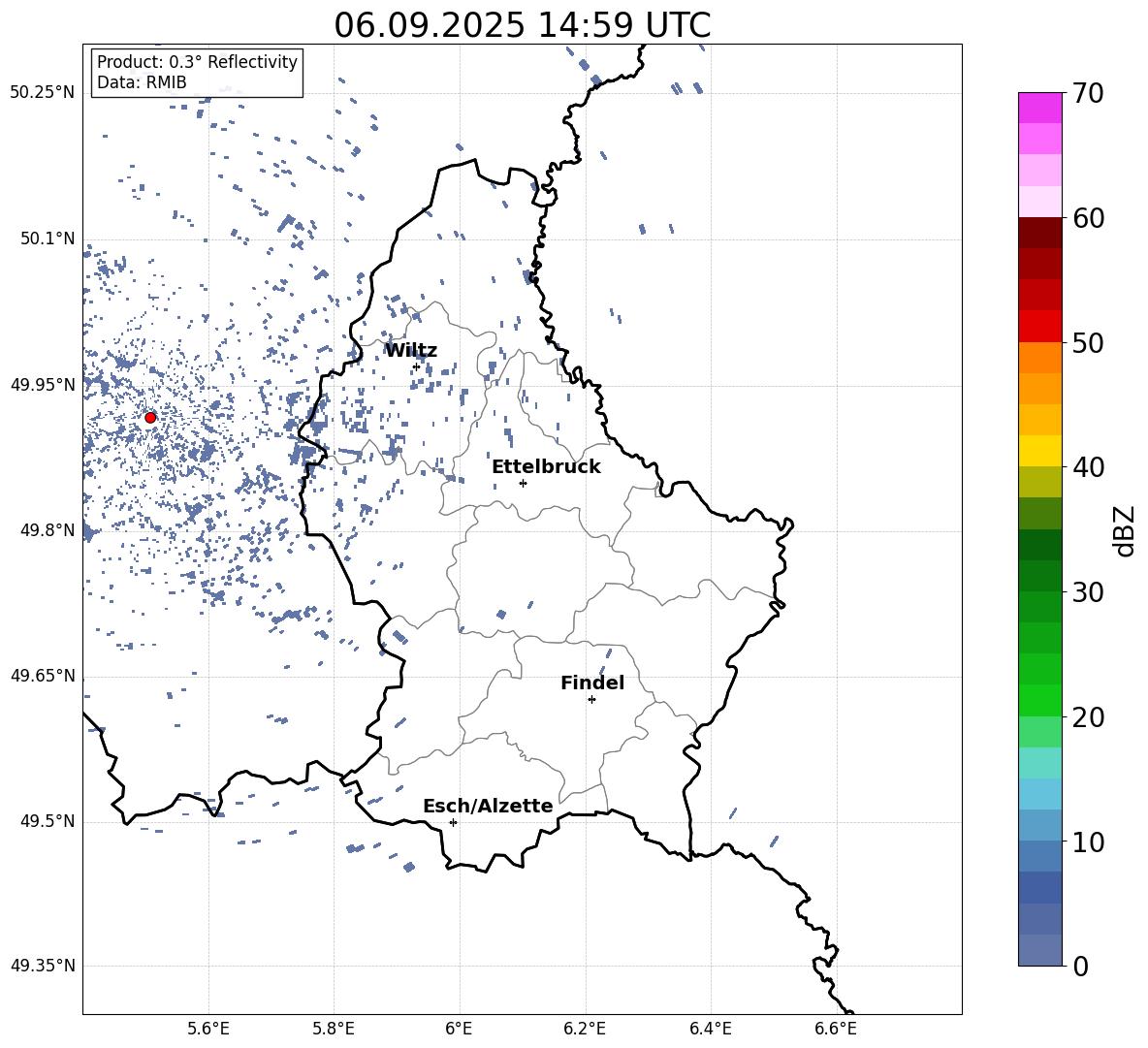This screenshot has height=1048, width=1148.
Task: Click the colorbar tick label 40
Action: coord(1088,467)
